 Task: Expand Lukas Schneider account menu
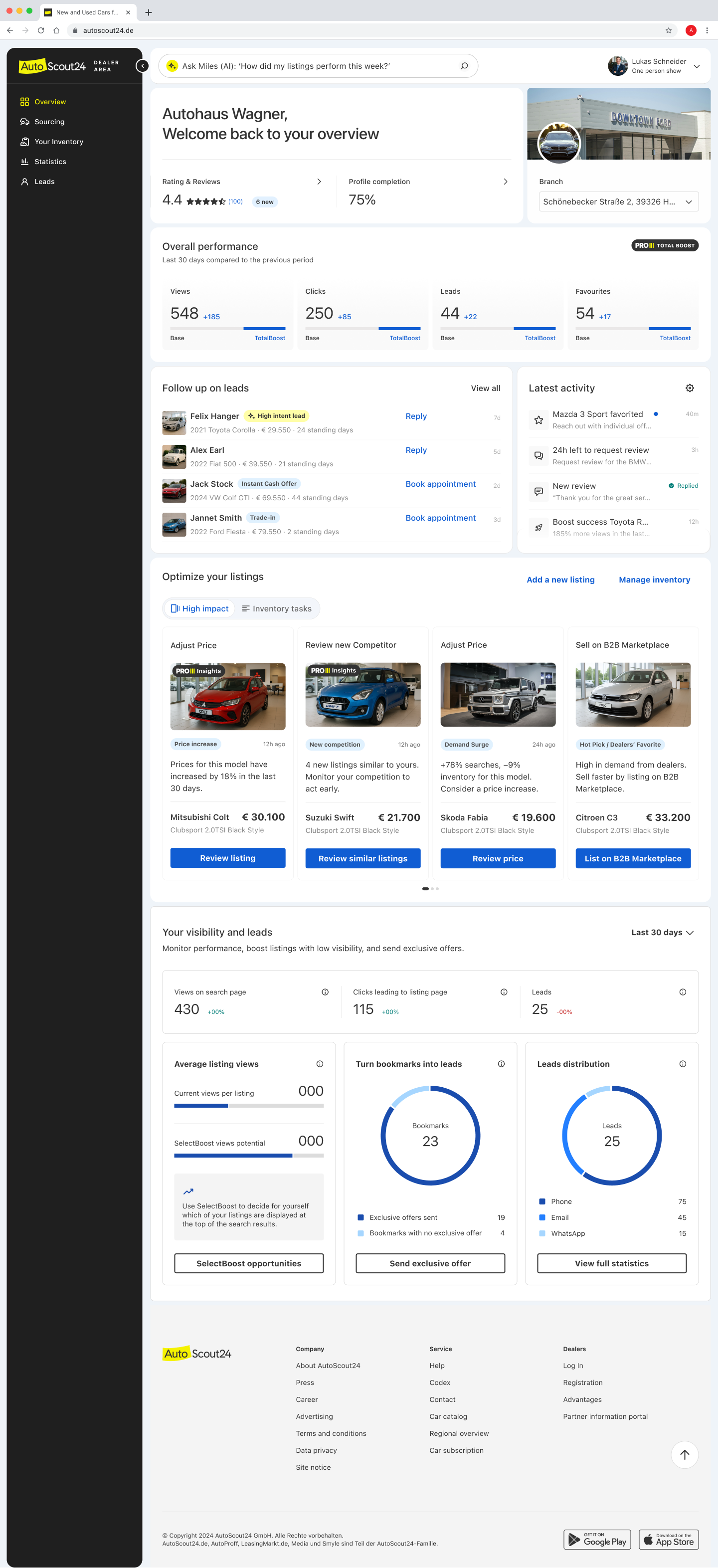(x=696, y=66)
